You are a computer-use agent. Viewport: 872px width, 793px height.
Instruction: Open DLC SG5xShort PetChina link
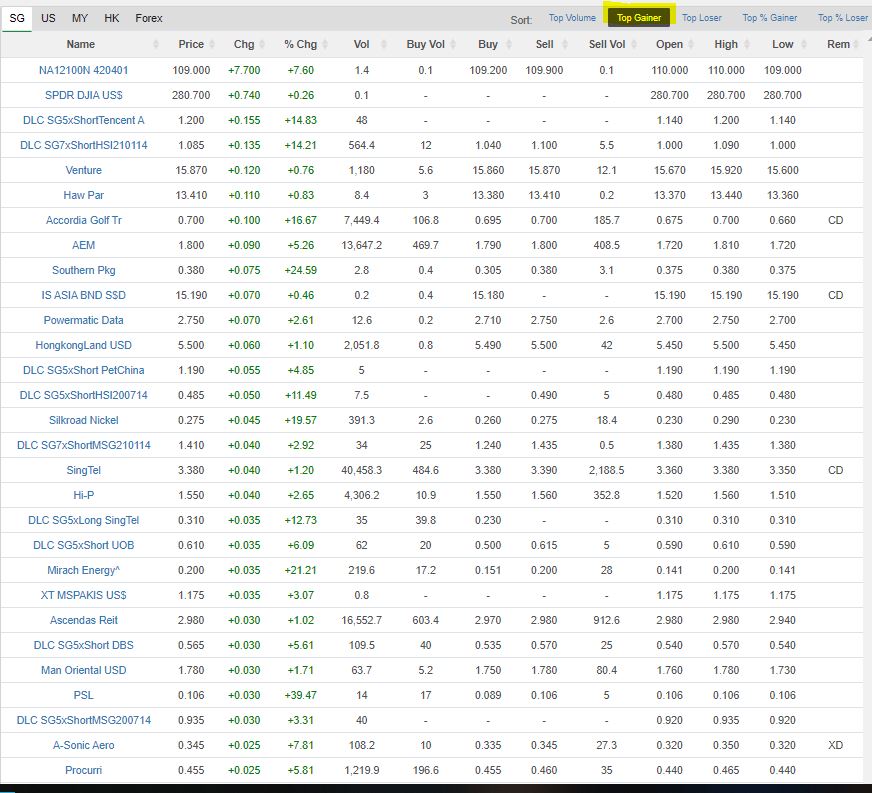[83, 371]
